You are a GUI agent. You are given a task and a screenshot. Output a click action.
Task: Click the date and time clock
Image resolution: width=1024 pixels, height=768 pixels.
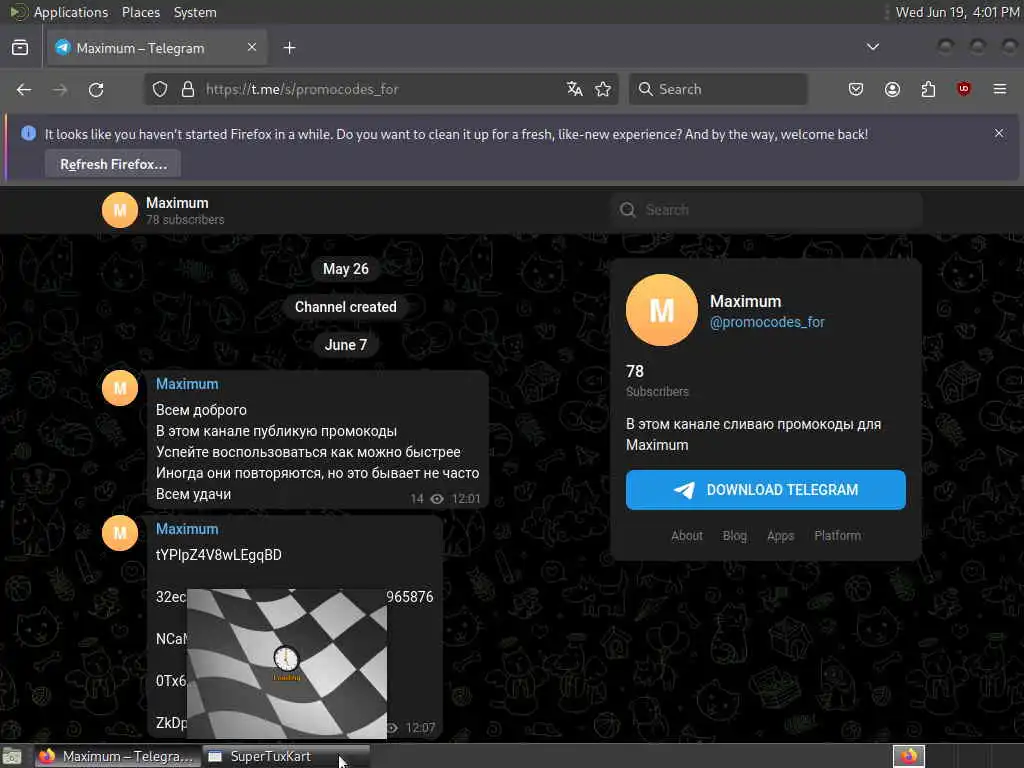(957, 12)
